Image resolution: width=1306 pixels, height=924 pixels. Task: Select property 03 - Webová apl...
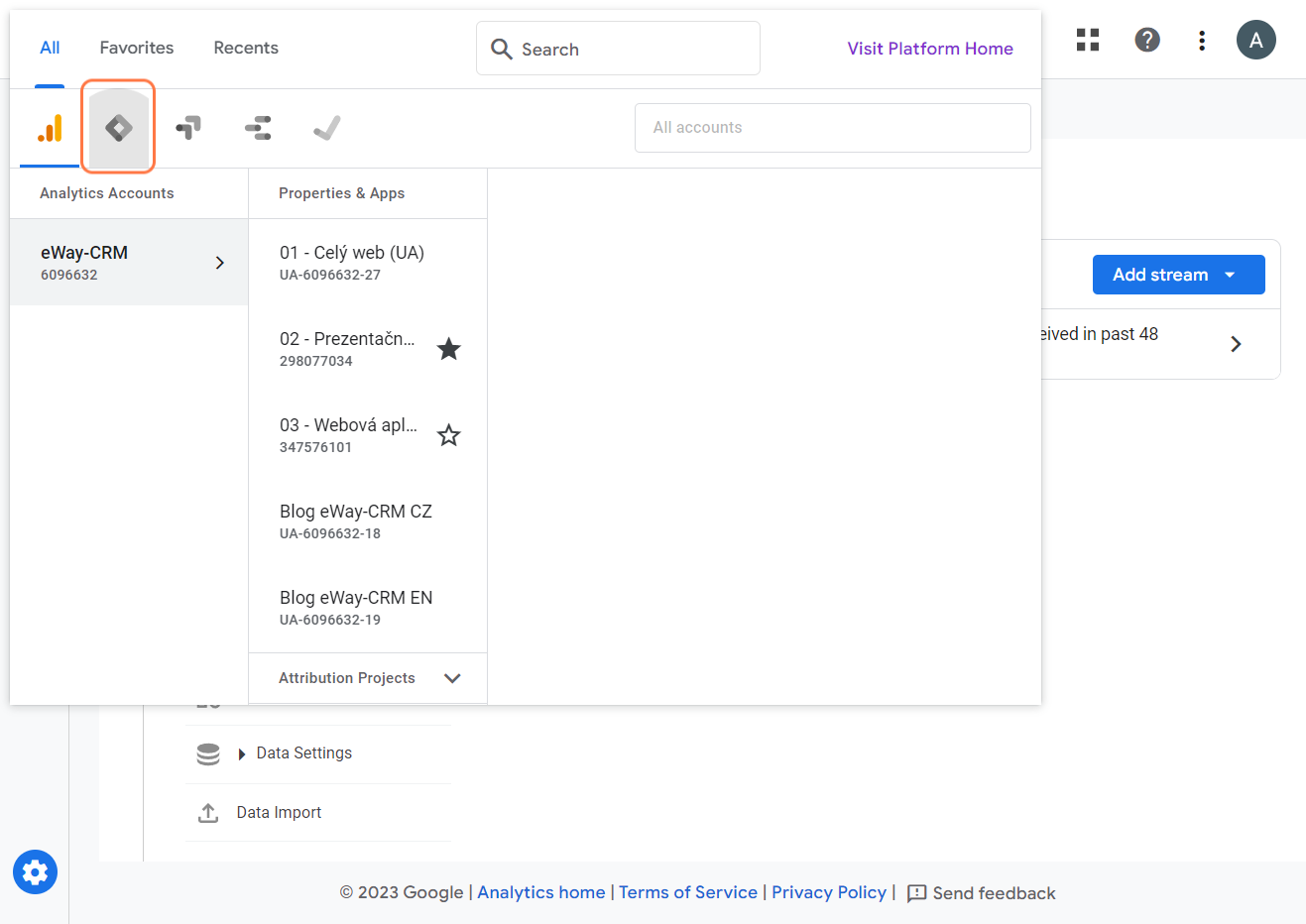pos(348,435)
